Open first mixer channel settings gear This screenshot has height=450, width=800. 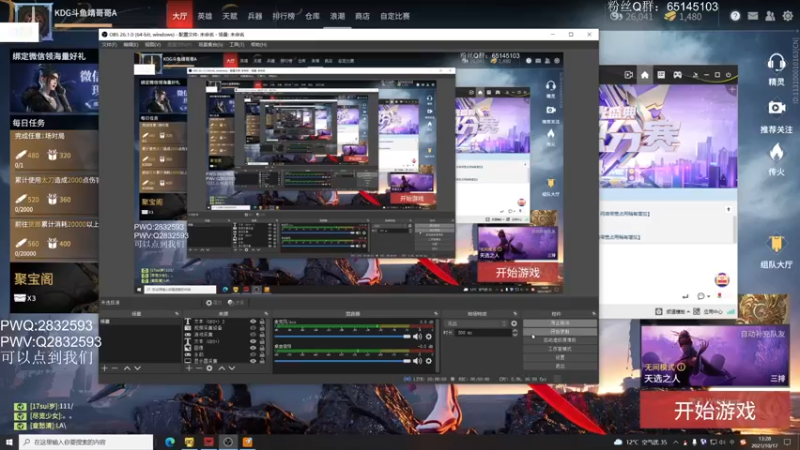pos(429,336)
